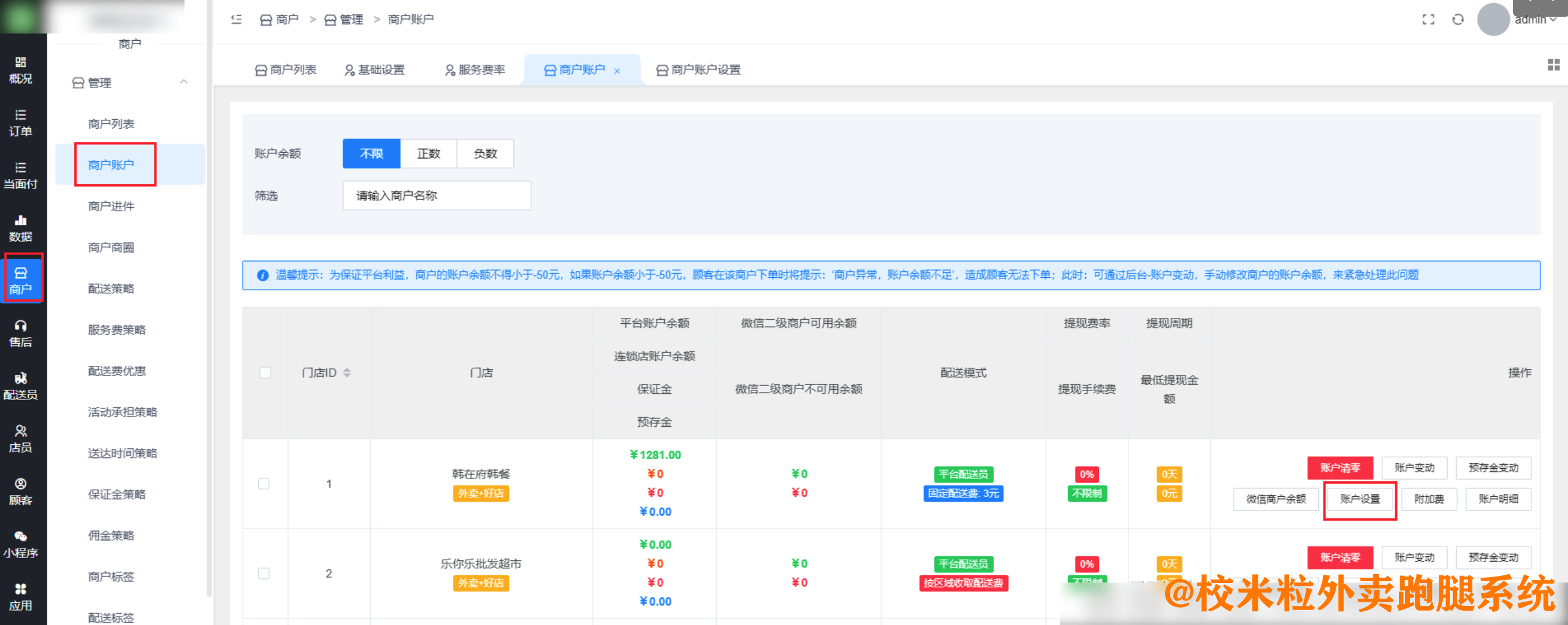Click 账户设置 button for store 1

coord(1360,500)
